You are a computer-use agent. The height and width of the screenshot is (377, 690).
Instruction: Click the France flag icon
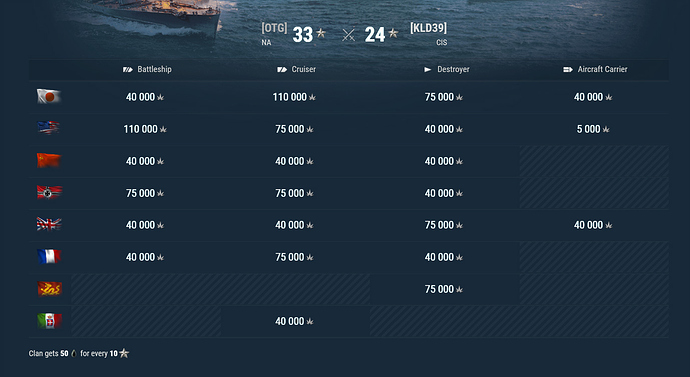49,256
